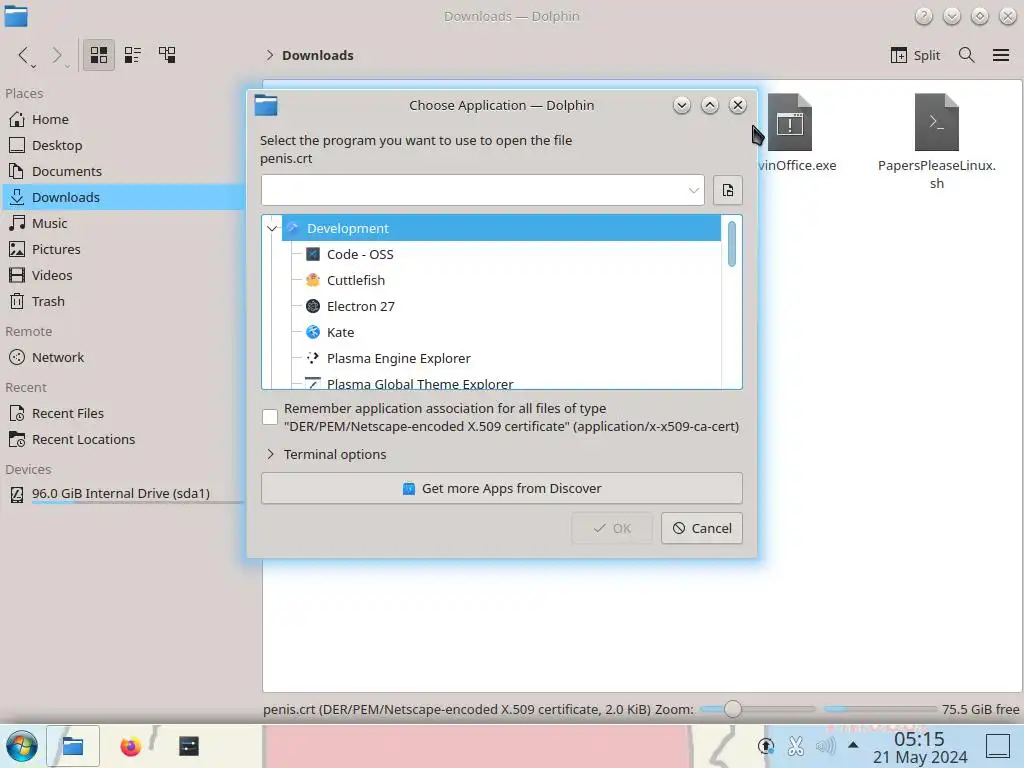Select Electron 27 in the application list
The width and height of the screenshot is (1024, 768).
(x=360, y=306)
